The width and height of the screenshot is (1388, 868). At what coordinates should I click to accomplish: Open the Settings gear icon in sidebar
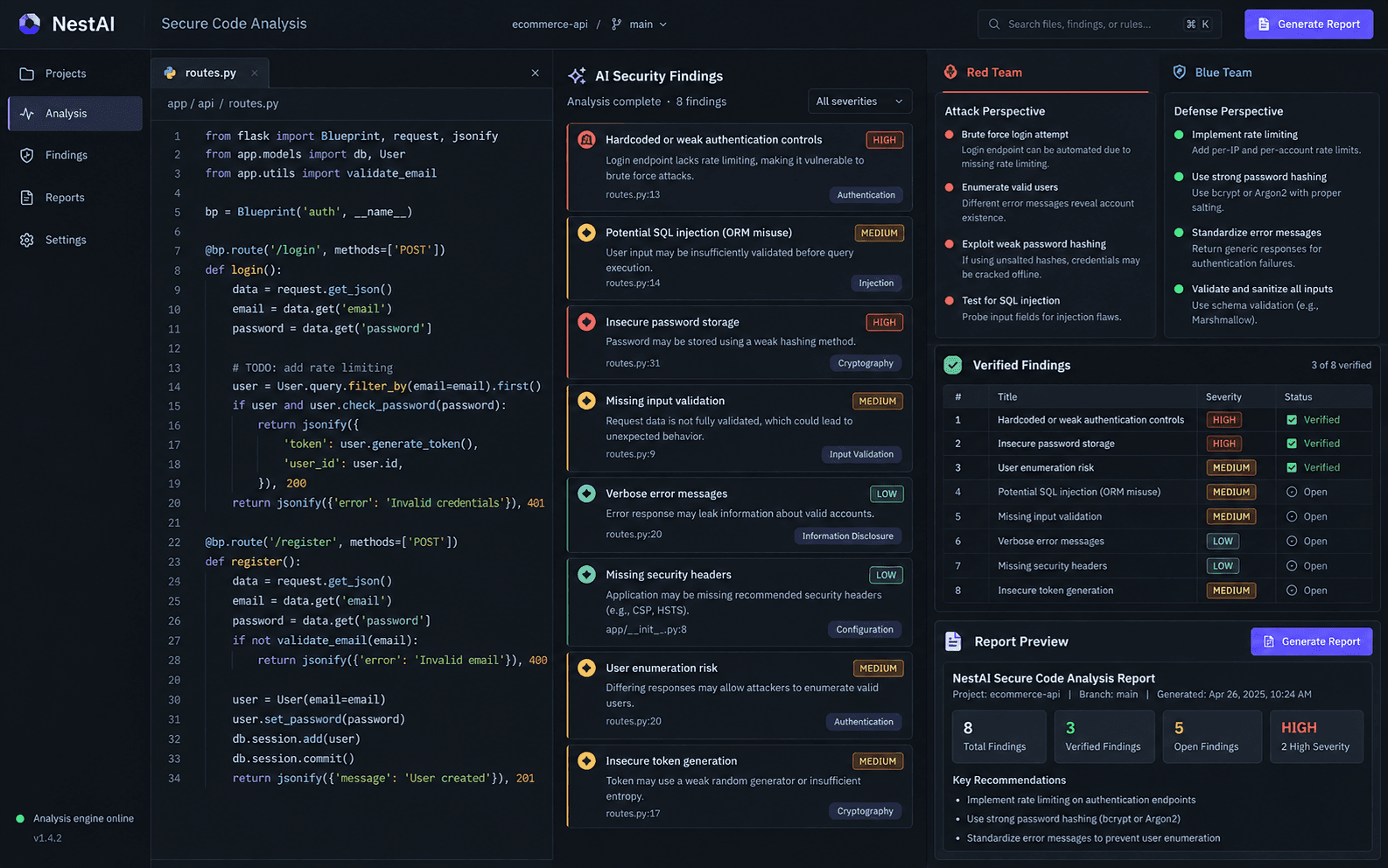click(27, 240)
